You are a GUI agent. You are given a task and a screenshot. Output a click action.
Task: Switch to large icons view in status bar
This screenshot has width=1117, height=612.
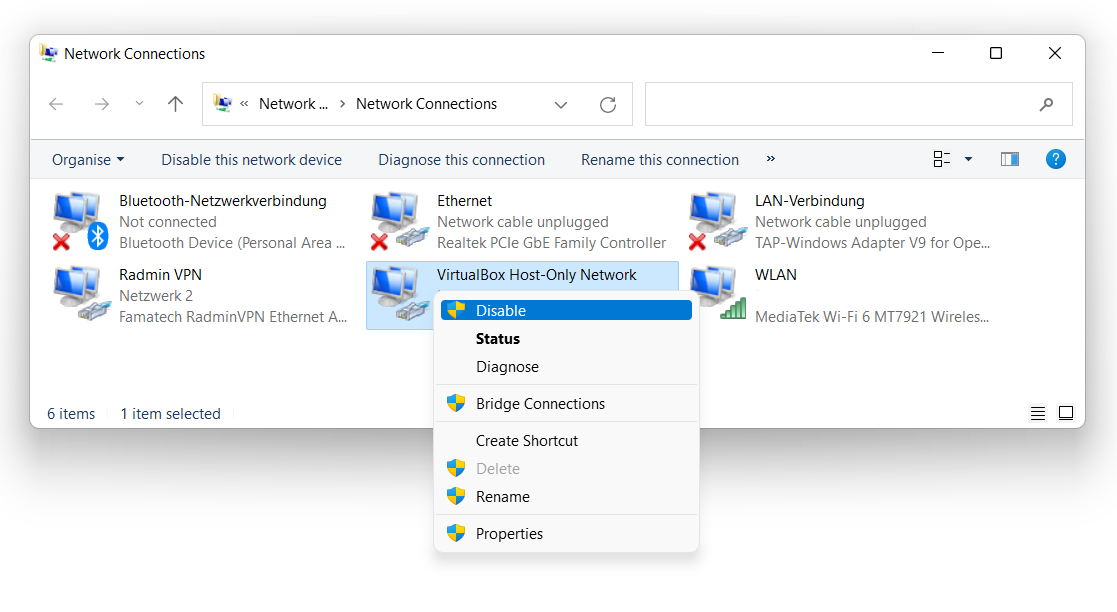pyautogui.click(x=1066, y=413)
